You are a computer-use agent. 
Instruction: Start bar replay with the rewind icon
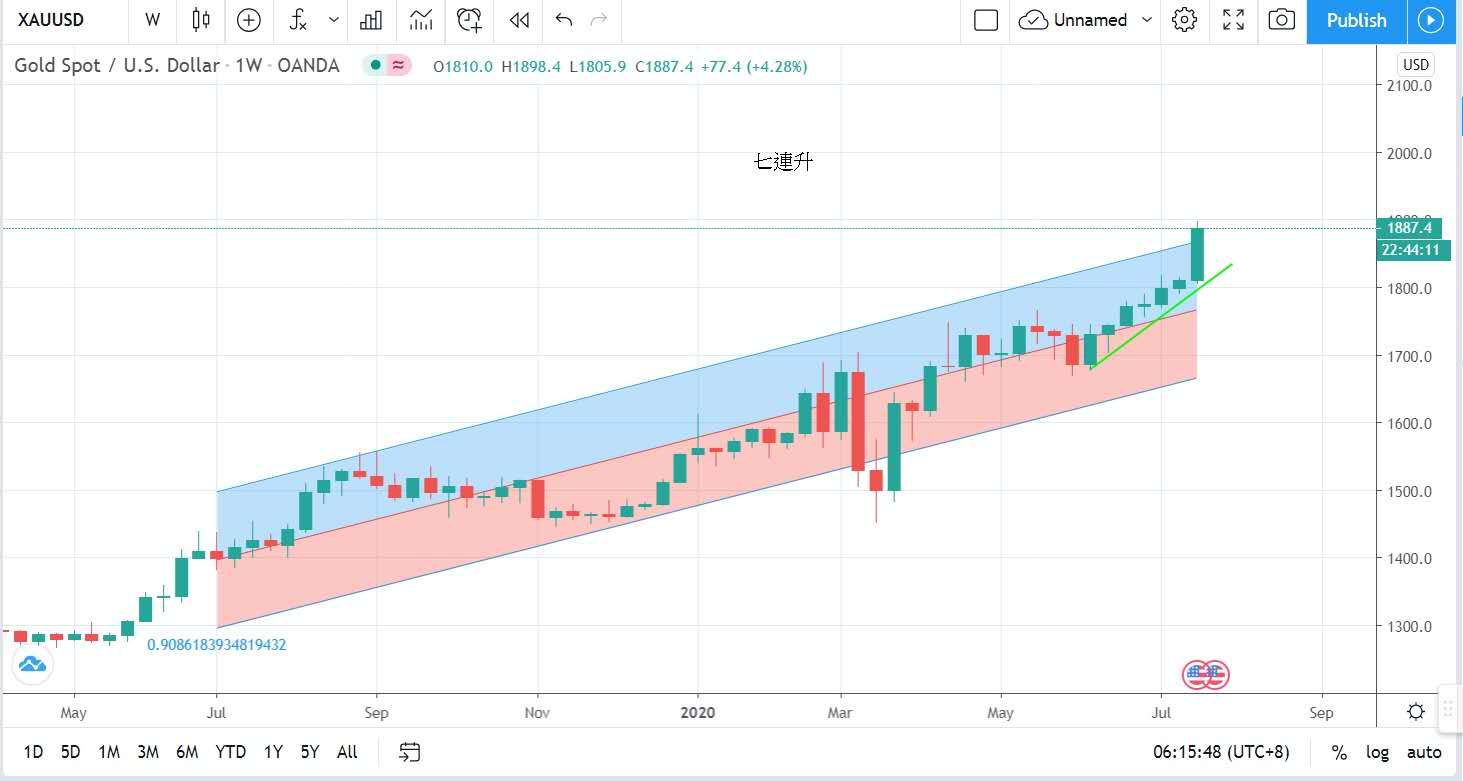pos(518,20)
